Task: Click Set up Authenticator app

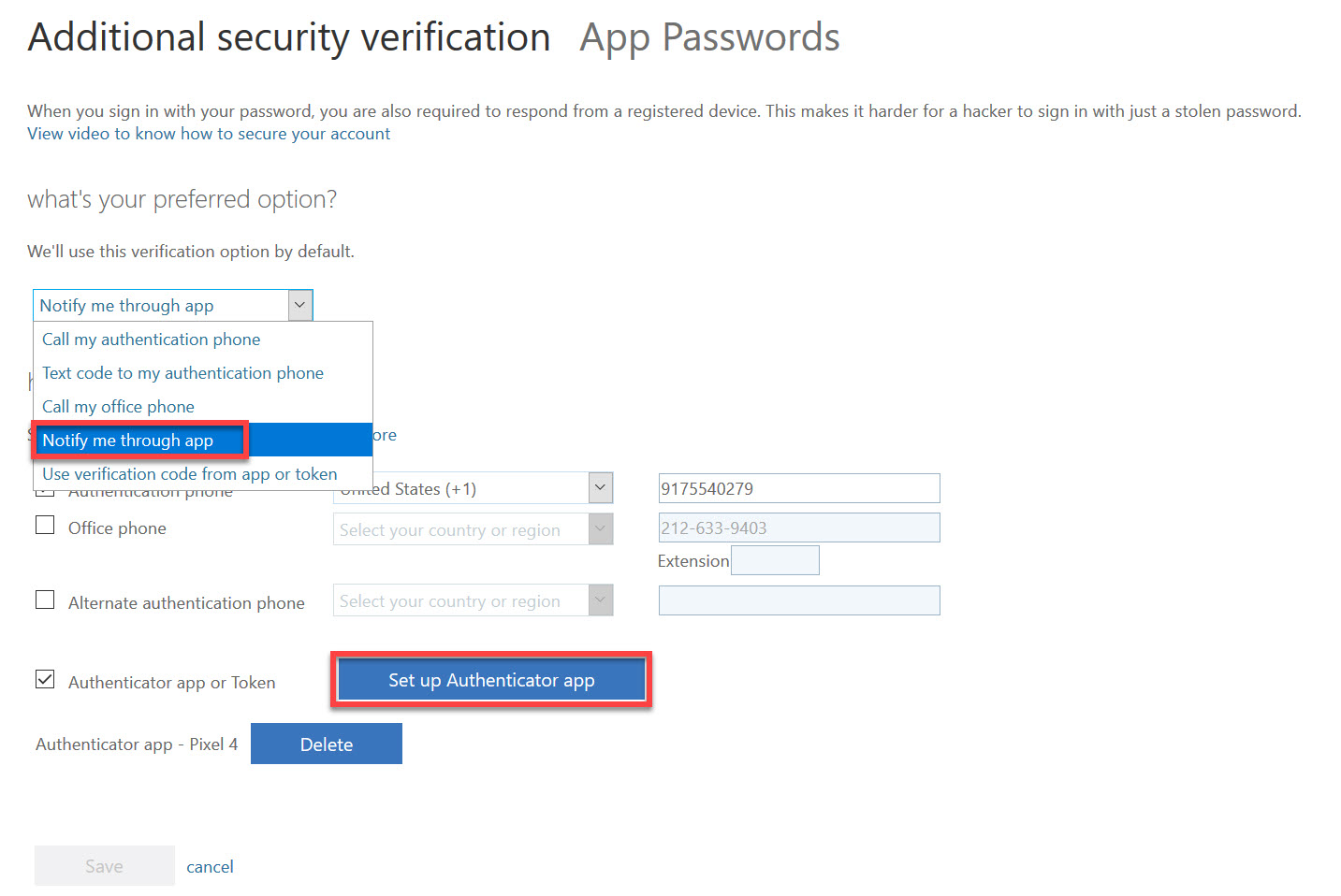Action: 490,680
